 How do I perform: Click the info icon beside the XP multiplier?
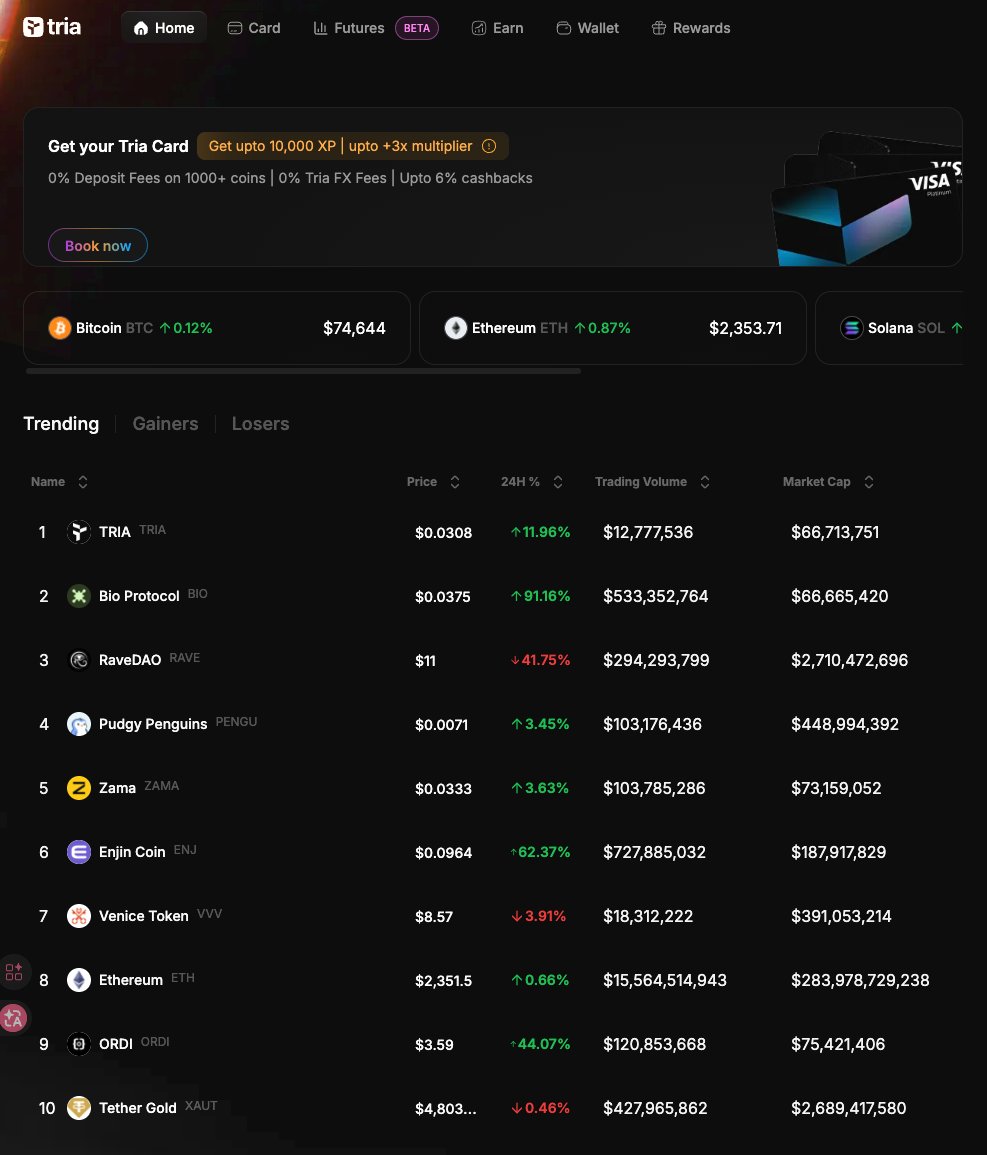coord(489,146)
